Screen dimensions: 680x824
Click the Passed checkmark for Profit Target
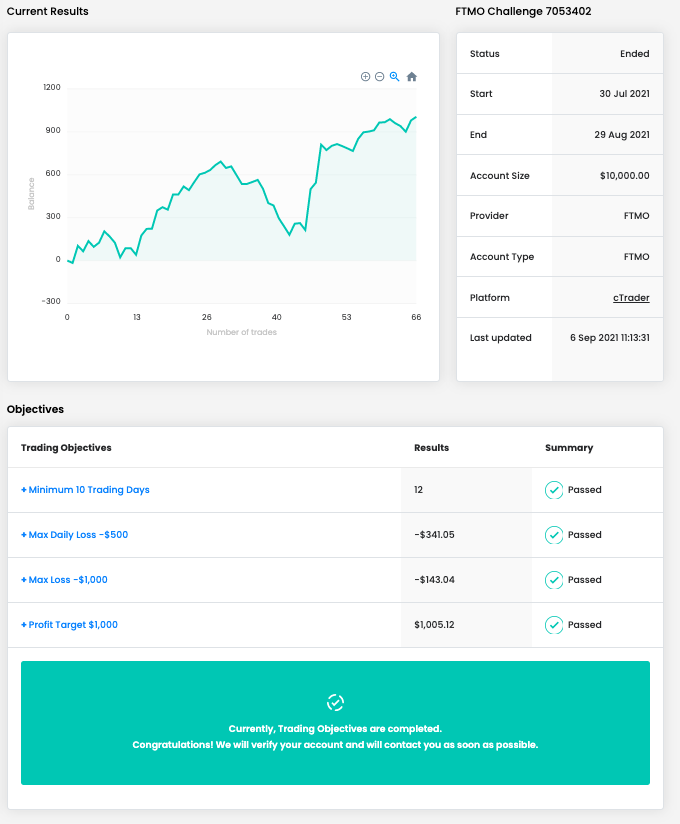554,625
